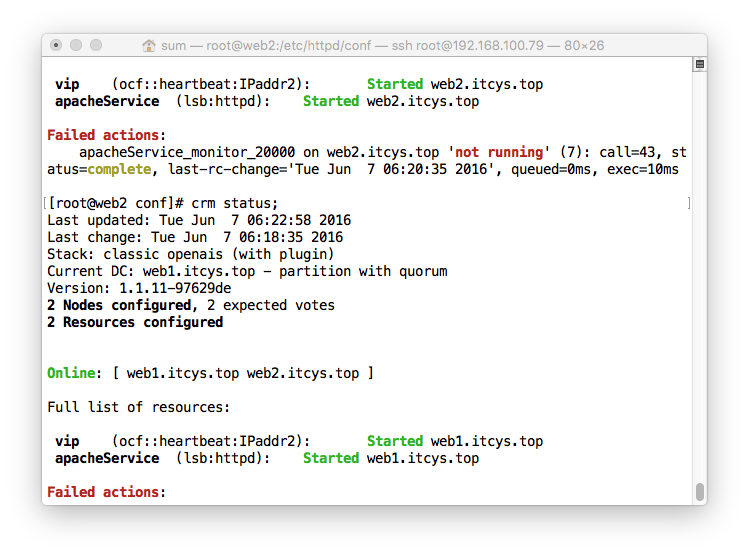This screenshot has width=749, height=555.
Task: Click the left bracket mark before [root@web2
Action: (x=45, y=203)
